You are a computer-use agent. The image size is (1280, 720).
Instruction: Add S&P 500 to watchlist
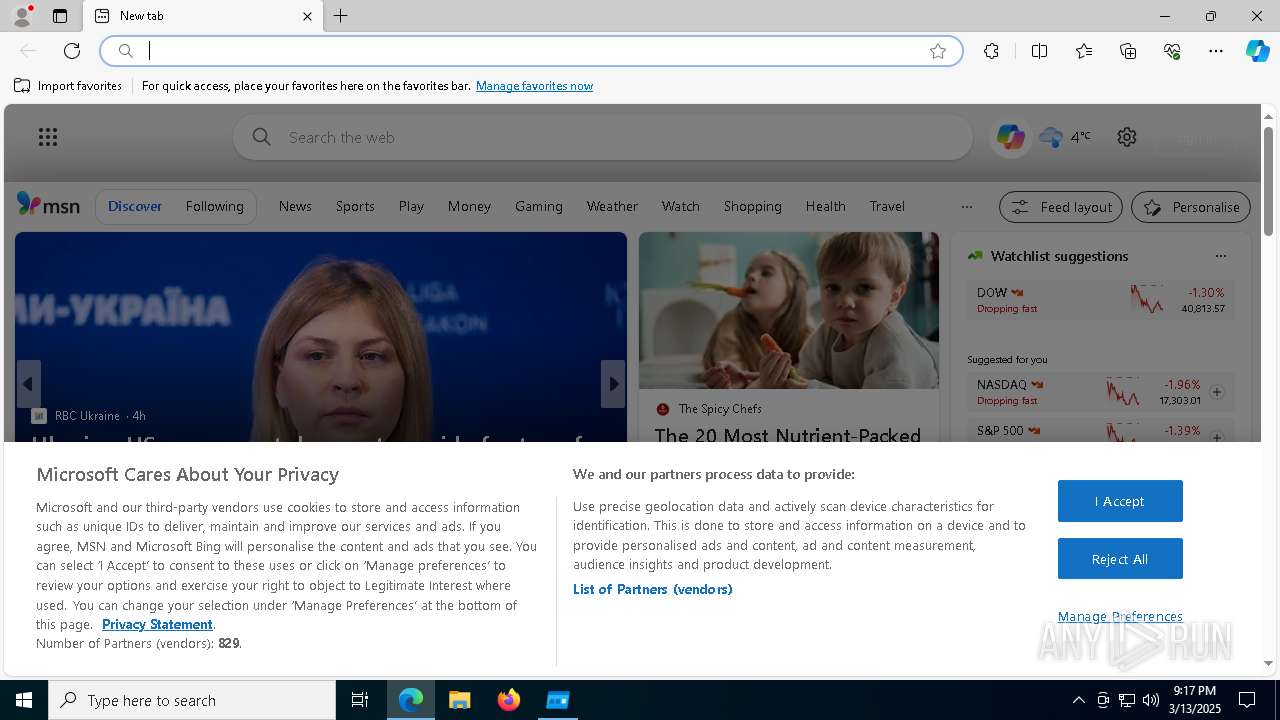tap(1217, 437)
